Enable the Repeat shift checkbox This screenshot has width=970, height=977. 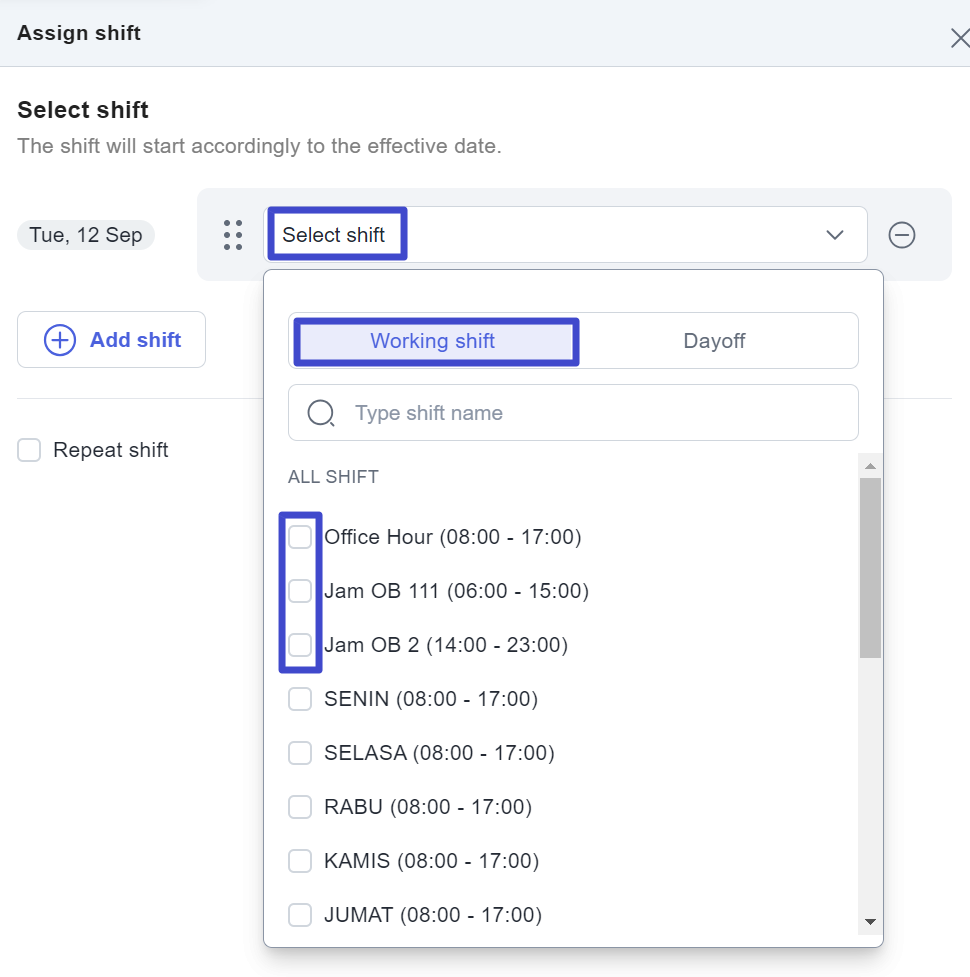(30, 450)
